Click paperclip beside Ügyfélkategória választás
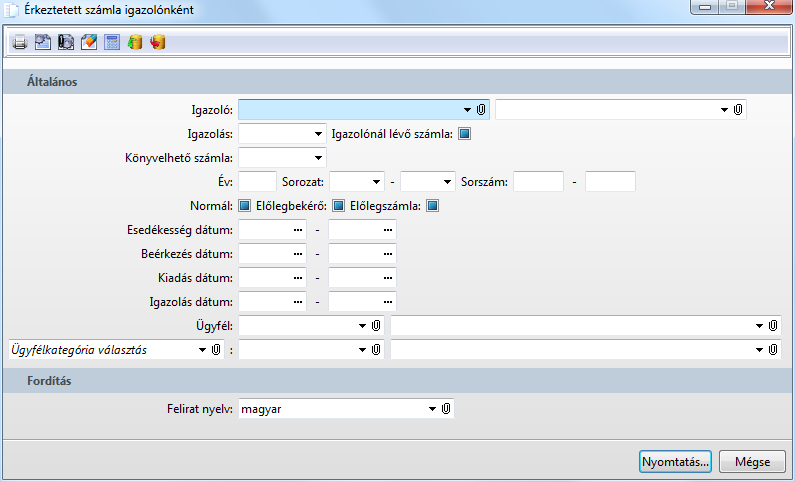 tap(216, 350)
